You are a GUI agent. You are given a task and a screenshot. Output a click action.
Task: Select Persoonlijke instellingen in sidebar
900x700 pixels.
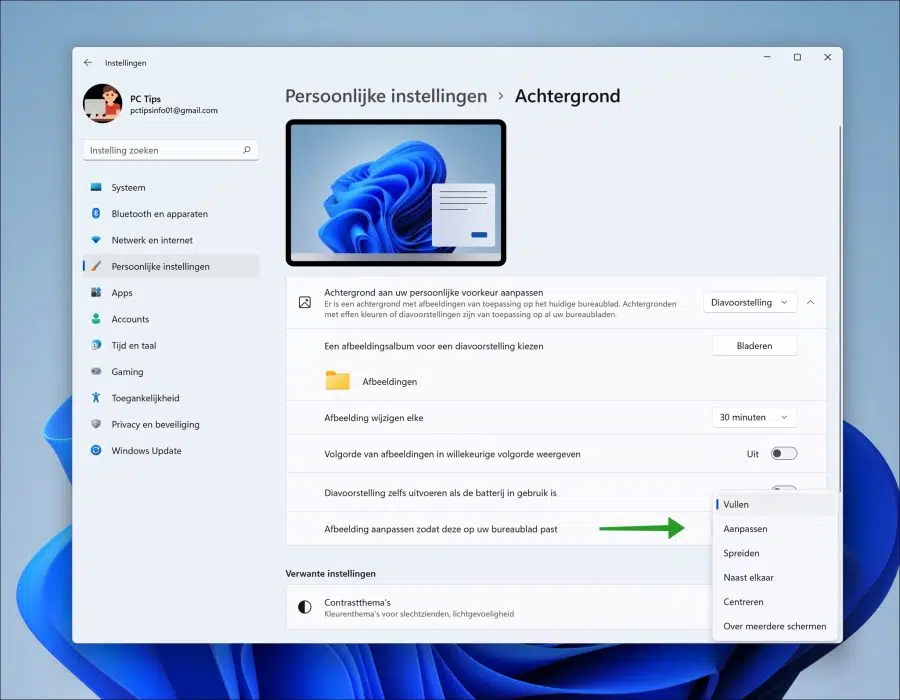(171, 266)
